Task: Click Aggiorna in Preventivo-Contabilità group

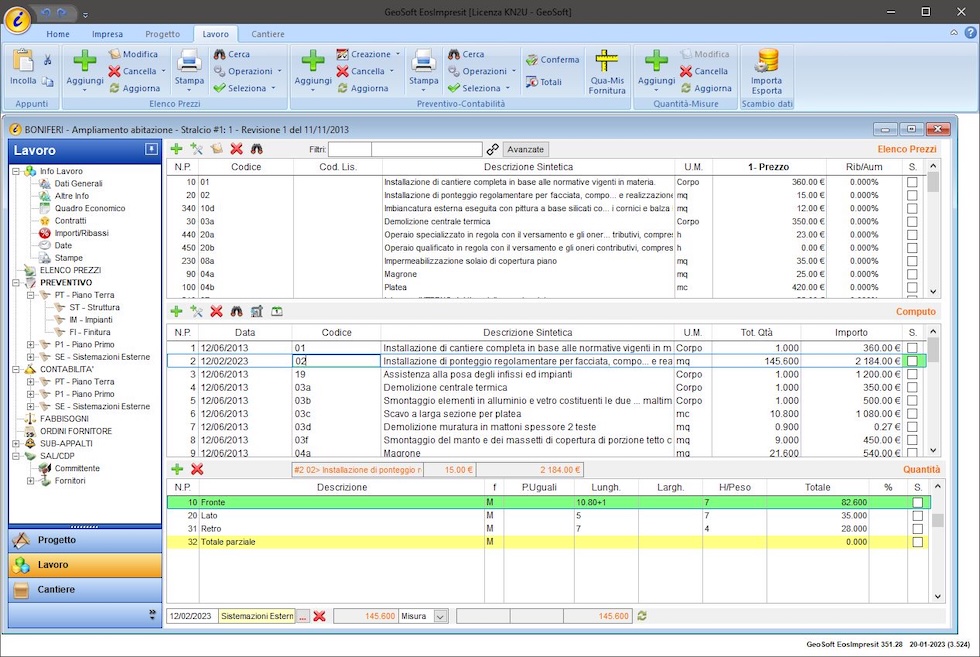Action: (x=362, y=88)
